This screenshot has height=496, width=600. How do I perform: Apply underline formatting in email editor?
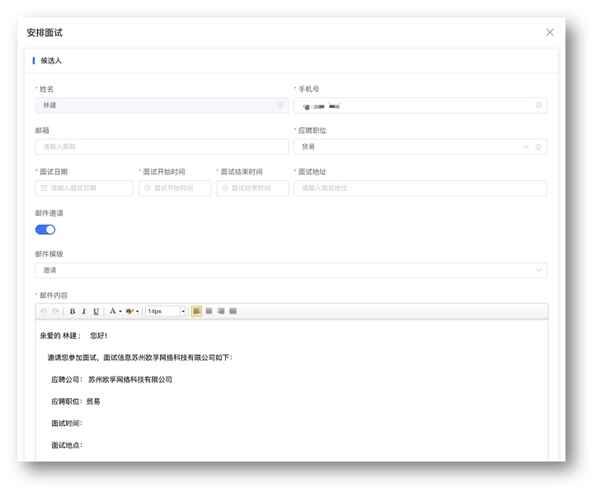96,312
